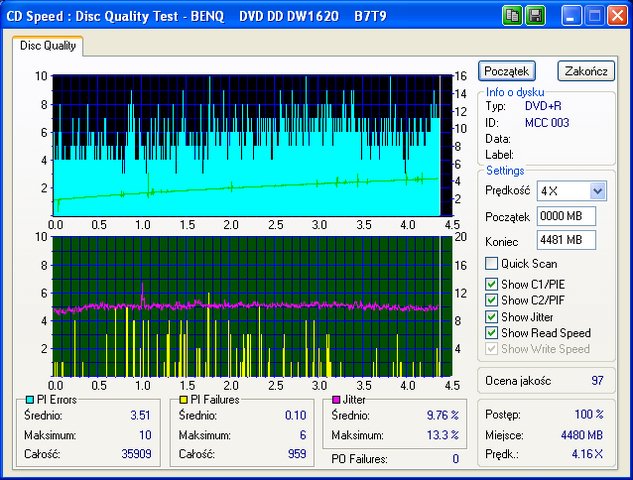The image size is (633, 480).
Task: Click the maximize window button
Action: [x=594, y=16]
